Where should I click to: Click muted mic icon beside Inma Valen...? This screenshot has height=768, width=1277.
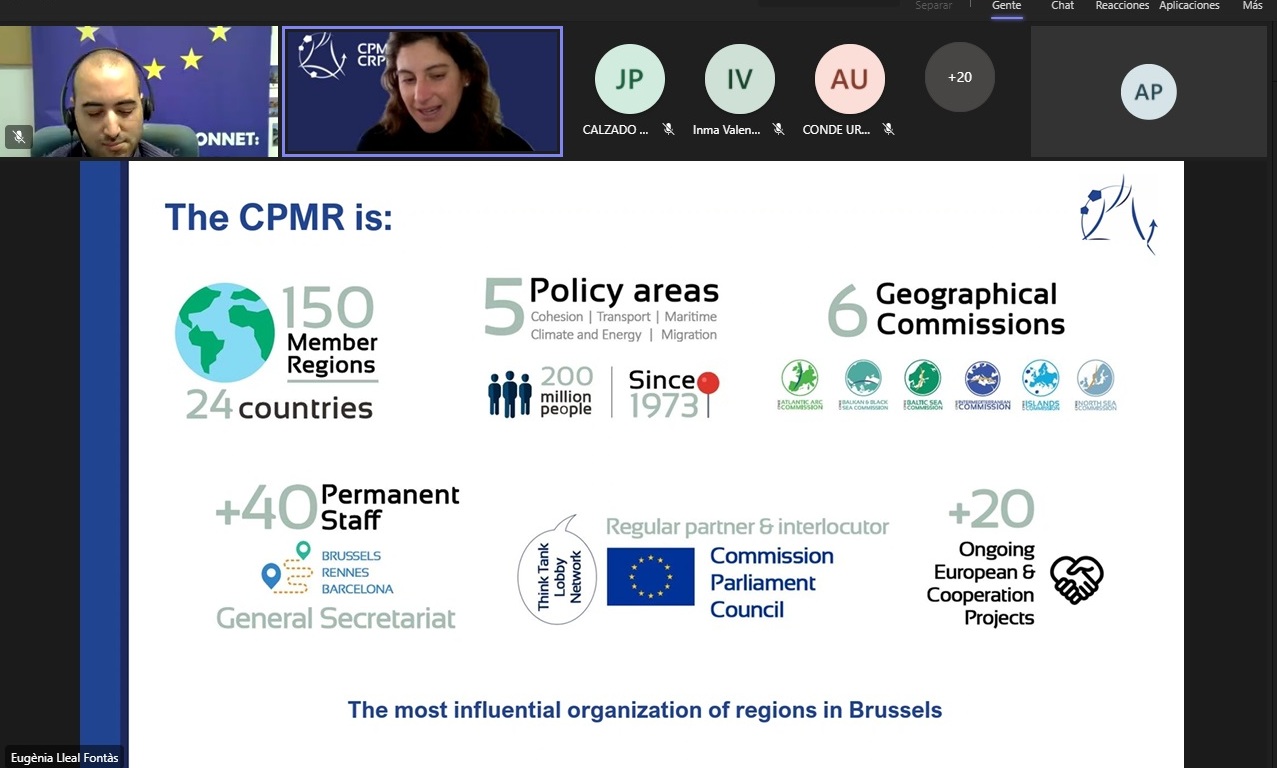tap(779, 130)
